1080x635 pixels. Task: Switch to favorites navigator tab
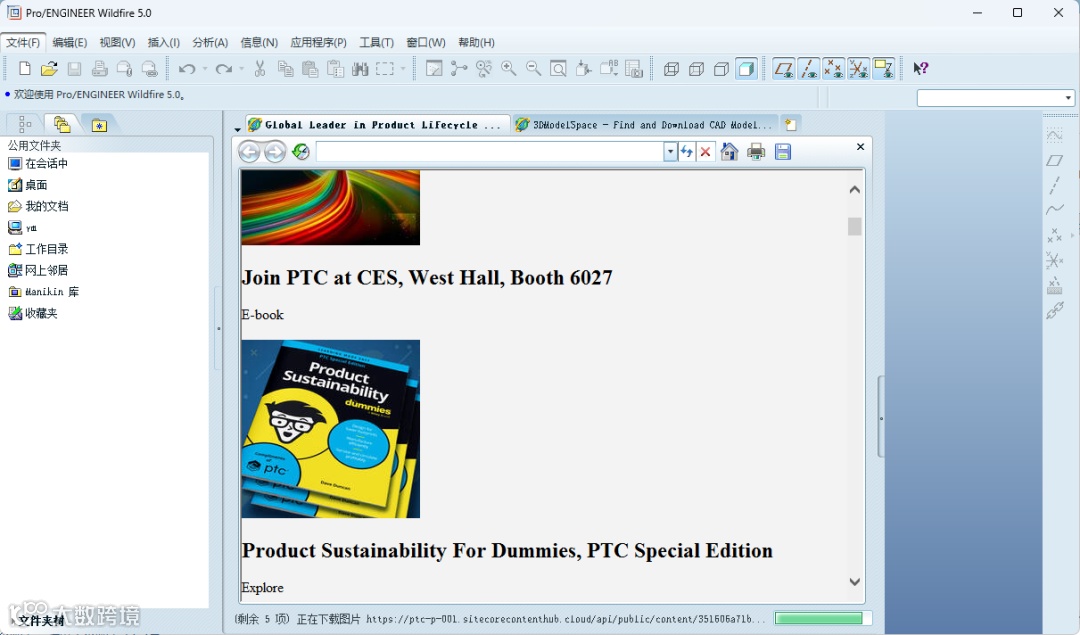[99, 125]
